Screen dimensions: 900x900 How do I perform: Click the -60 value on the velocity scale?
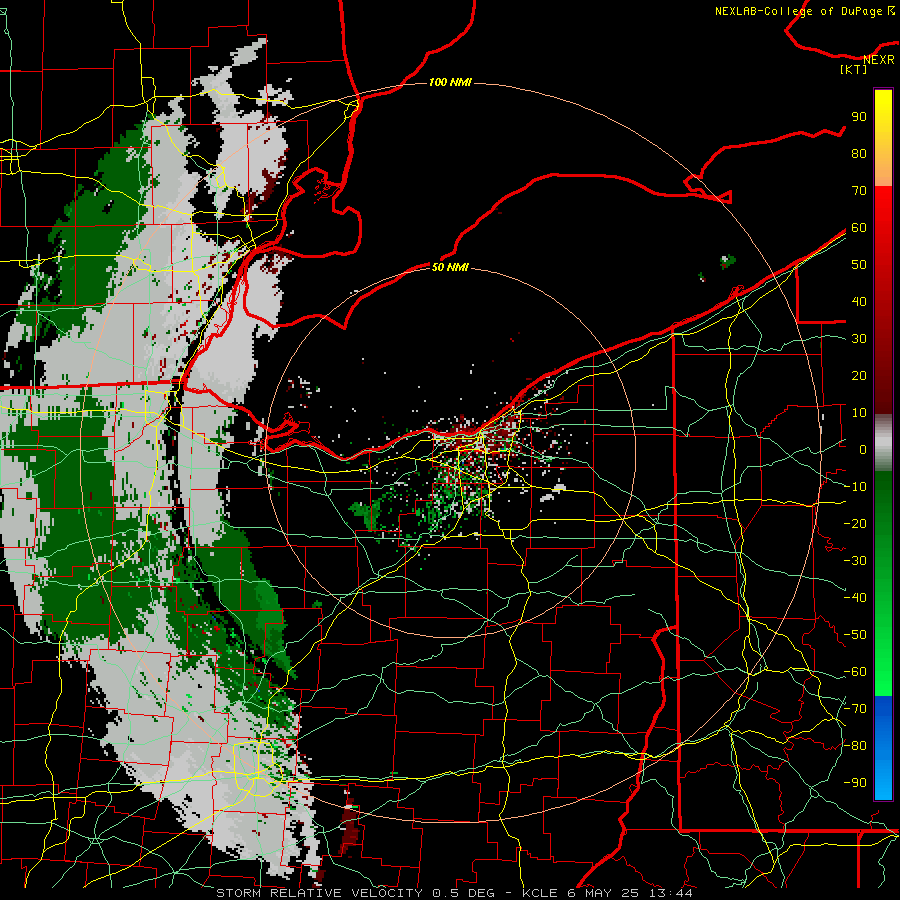click(x=855, y=672)
